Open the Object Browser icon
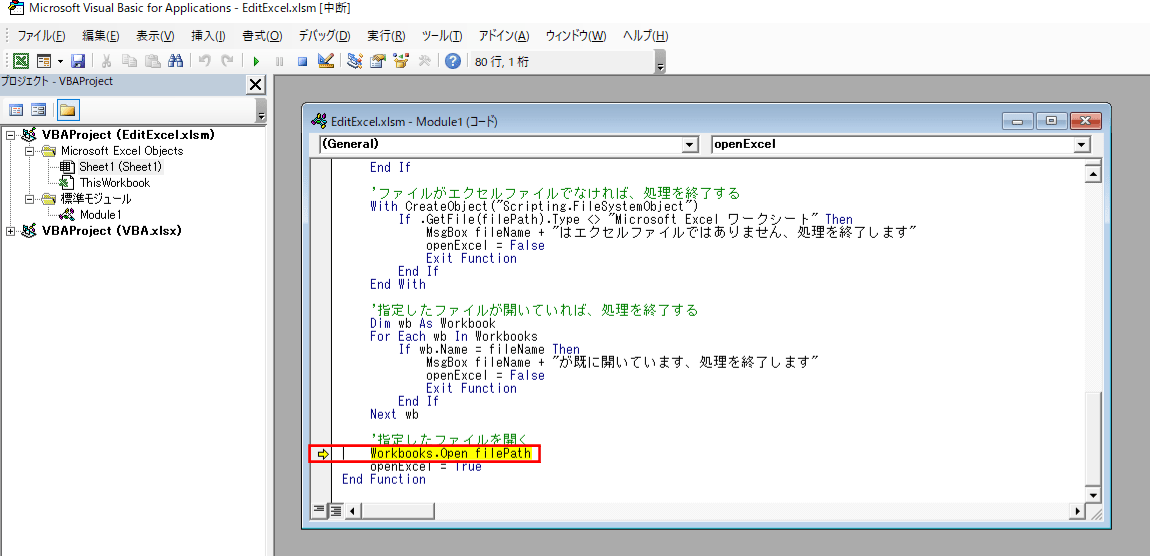 coord(401,61)
